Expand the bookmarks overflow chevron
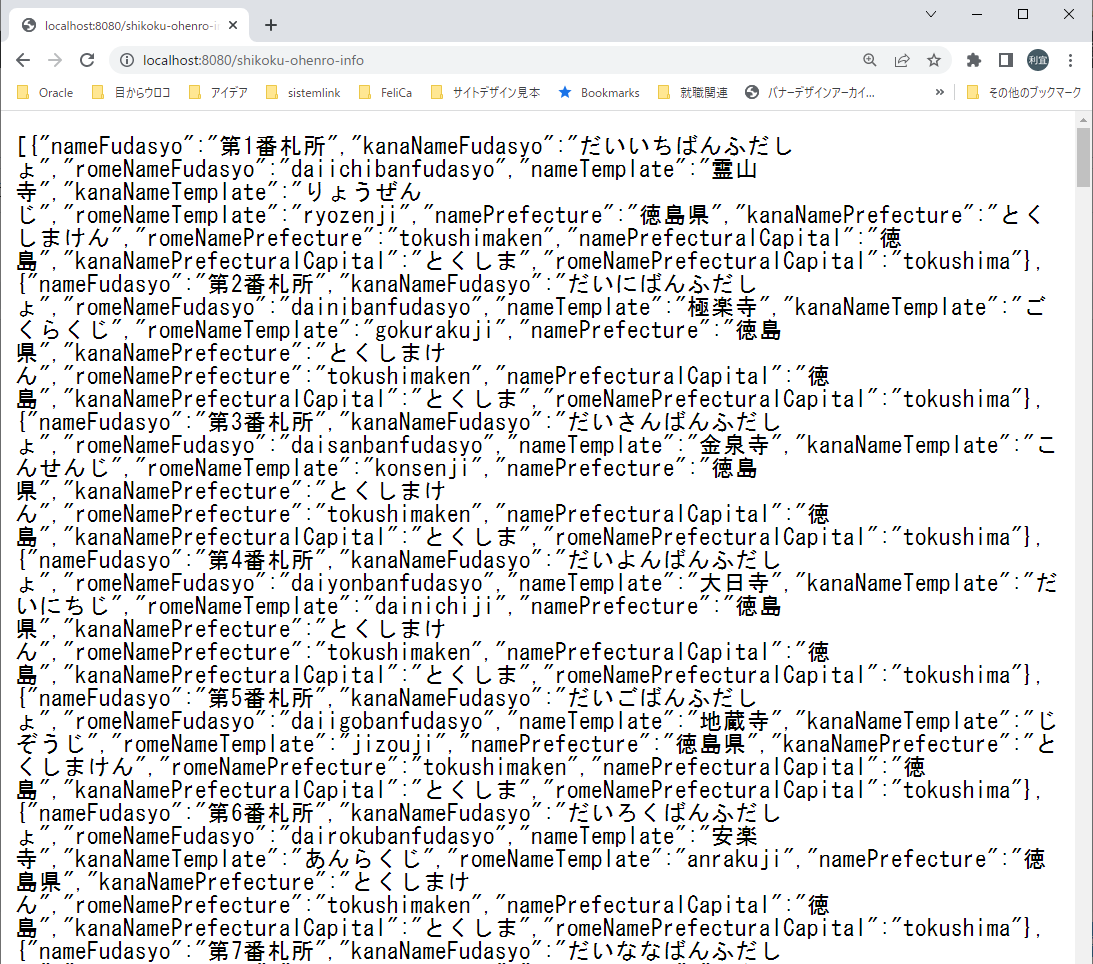This screenshot has width=1093, height=964. tap(938, 92)
